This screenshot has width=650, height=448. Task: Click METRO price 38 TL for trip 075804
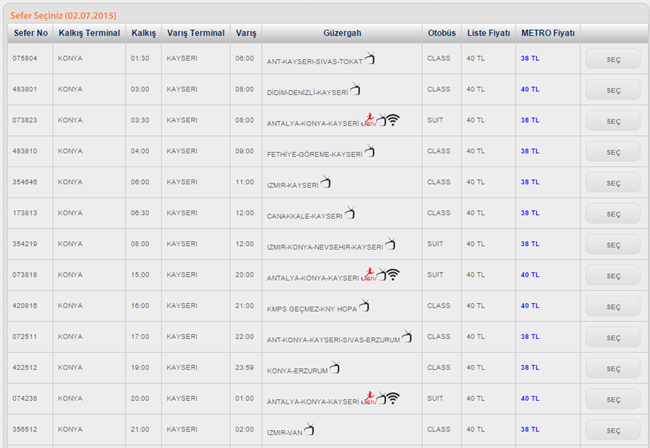pyautogui.click(x=530, y=58)
